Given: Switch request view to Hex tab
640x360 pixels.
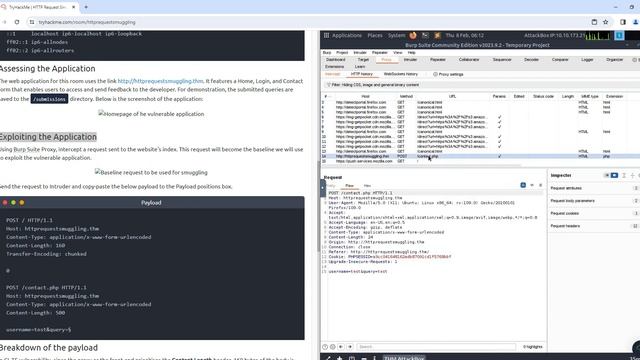Looking at the screenshot, I should click(367, 185).
